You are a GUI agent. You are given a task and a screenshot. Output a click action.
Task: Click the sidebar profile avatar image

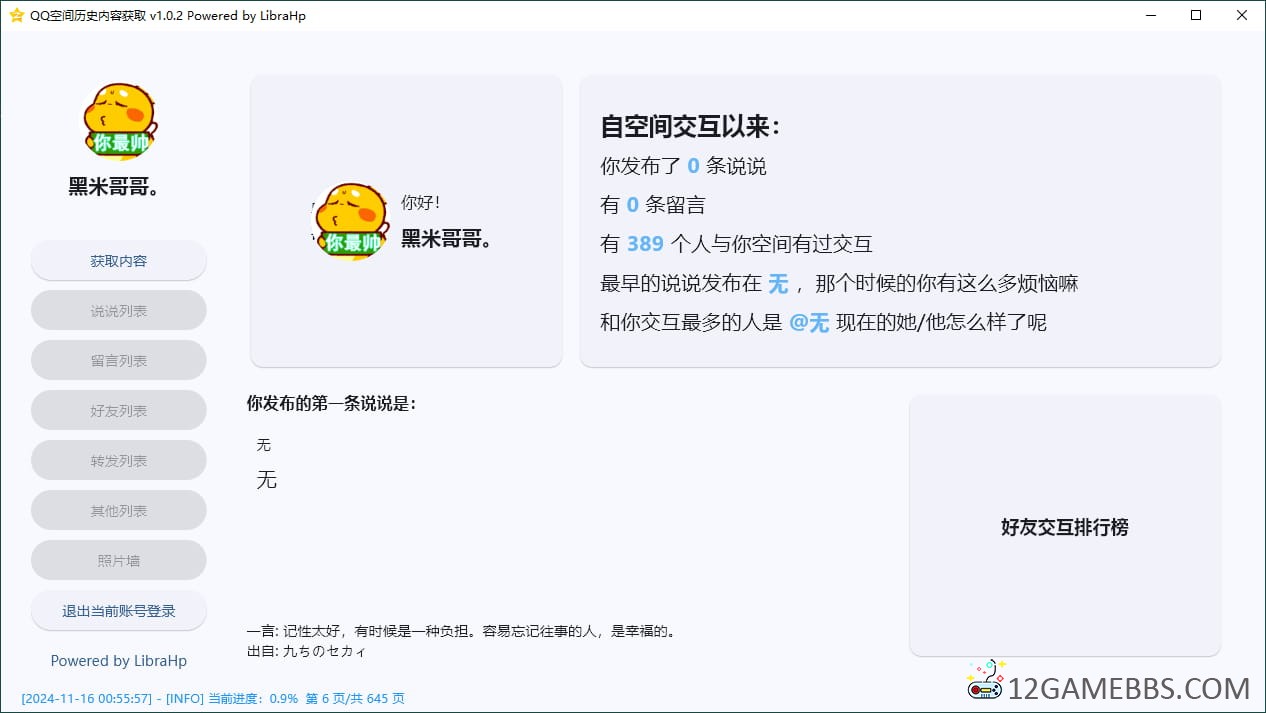(119, 121)
